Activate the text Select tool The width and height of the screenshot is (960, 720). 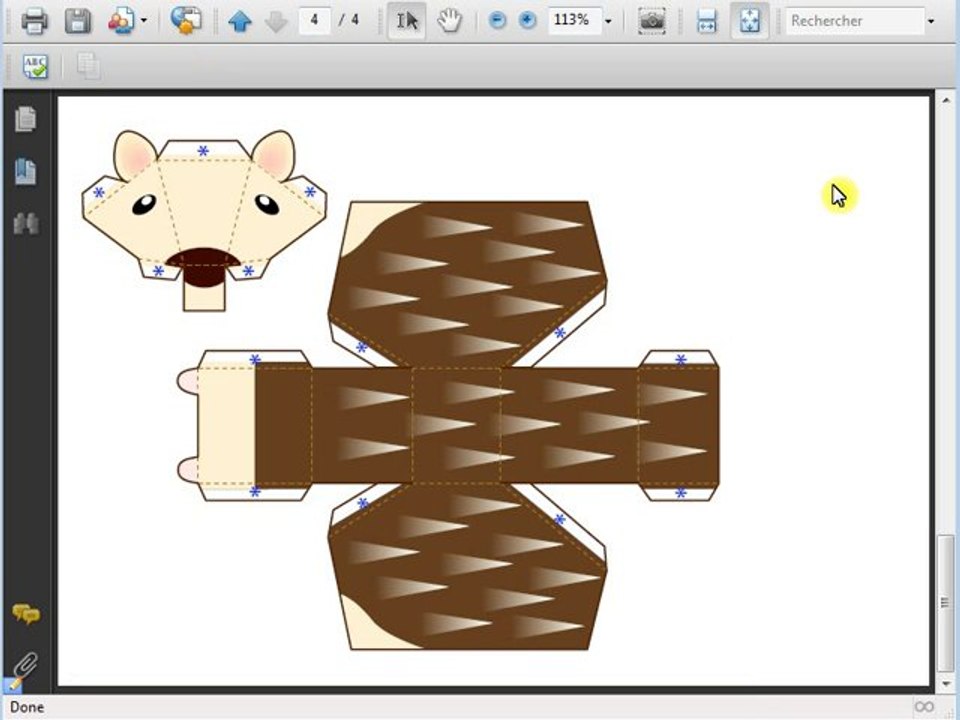tap(406, 20)
